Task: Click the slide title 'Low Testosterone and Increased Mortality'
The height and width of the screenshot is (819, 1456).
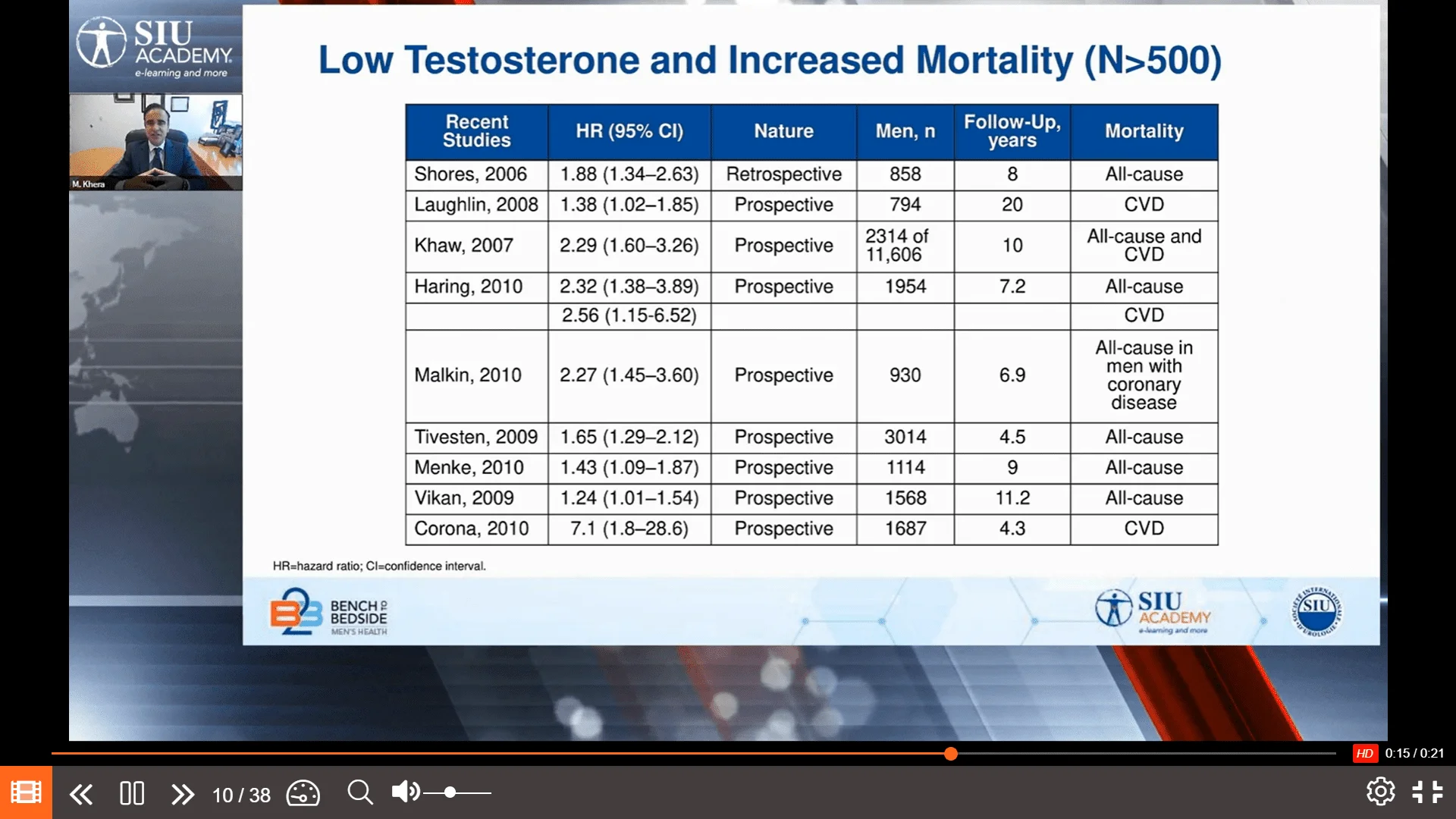Action: [x=769, y=60]
